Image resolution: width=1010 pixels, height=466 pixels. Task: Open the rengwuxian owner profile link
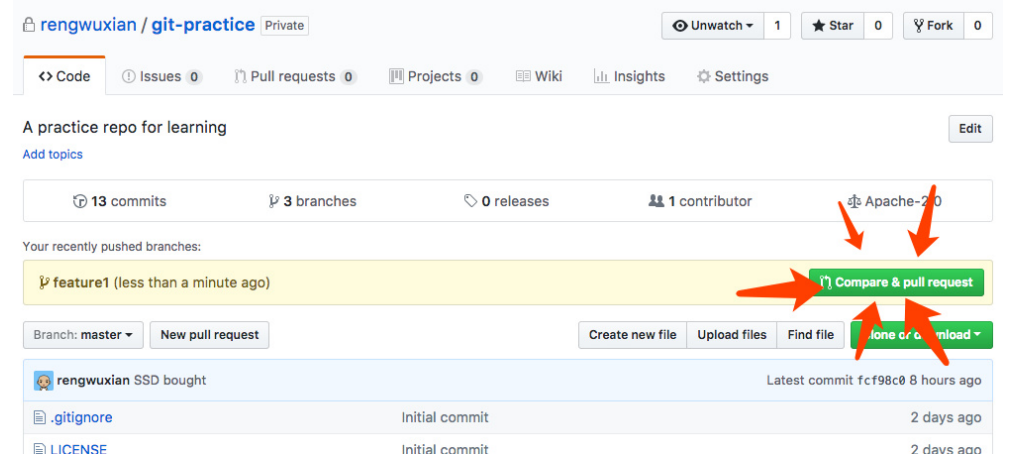coord(88,25)
